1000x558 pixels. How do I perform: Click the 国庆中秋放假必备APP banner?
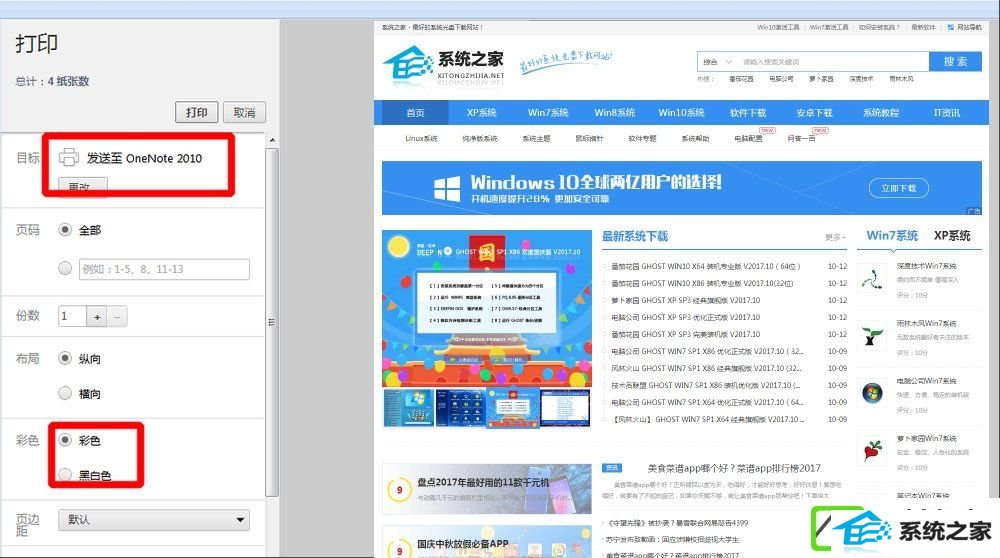click(x=487, y=542)
